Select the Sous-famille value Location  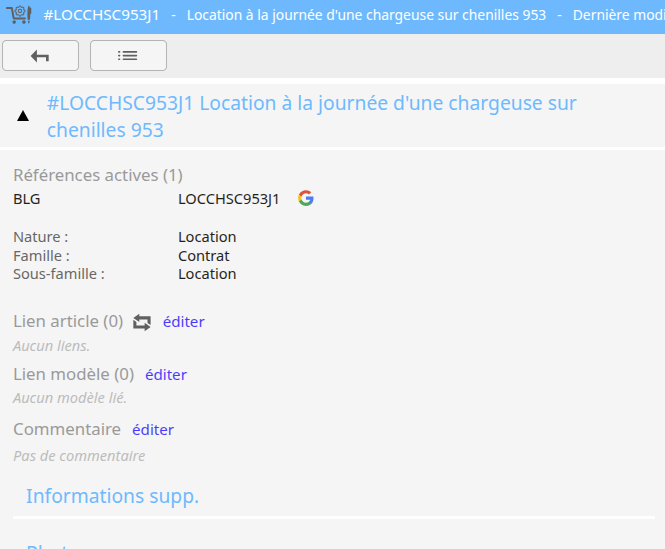tap(207, 274)
